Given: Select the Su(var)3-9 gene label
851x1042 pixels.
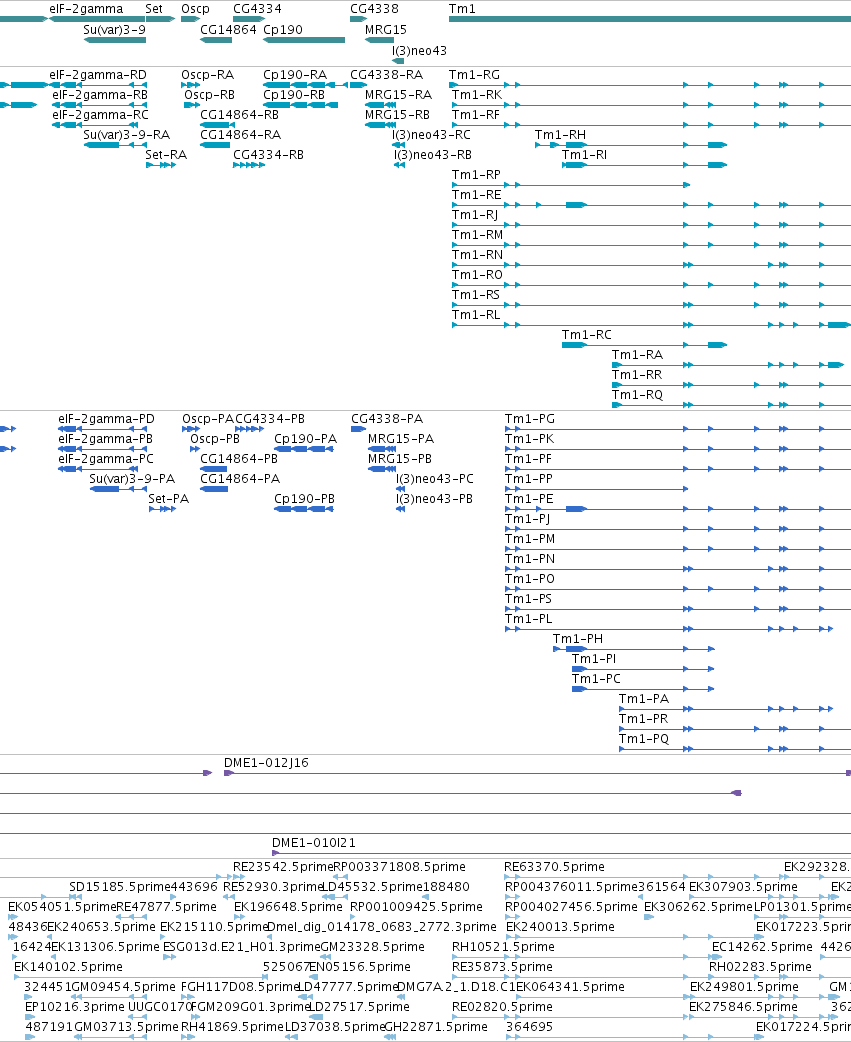Looking at the screenshot, I should (x=114, y=30).
